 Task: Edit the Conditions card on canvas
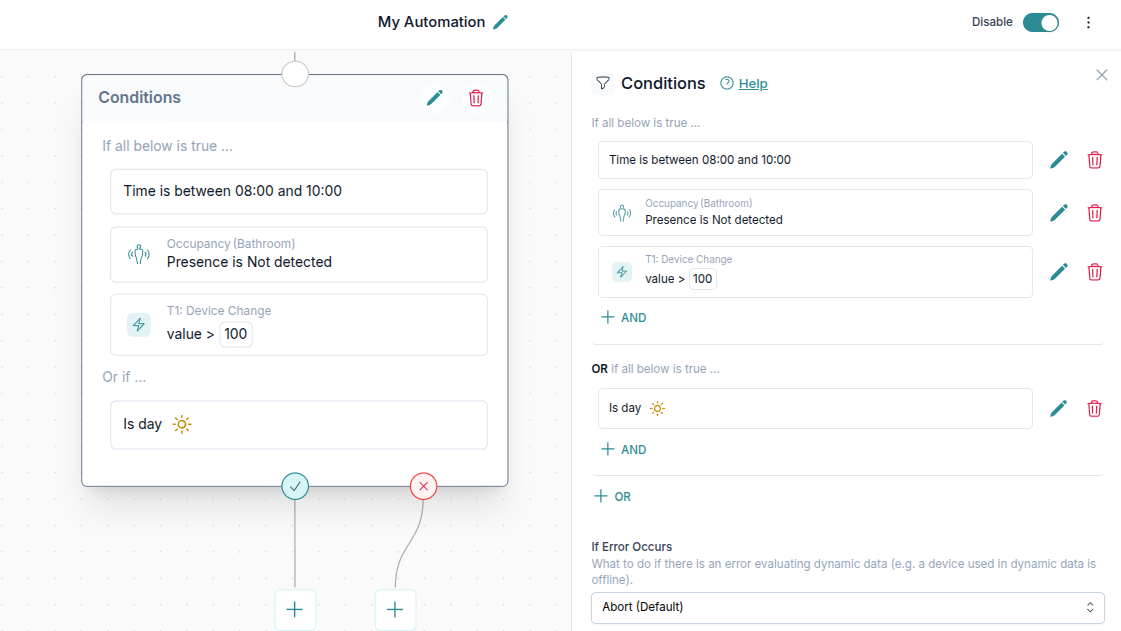[x=435, y=97]
